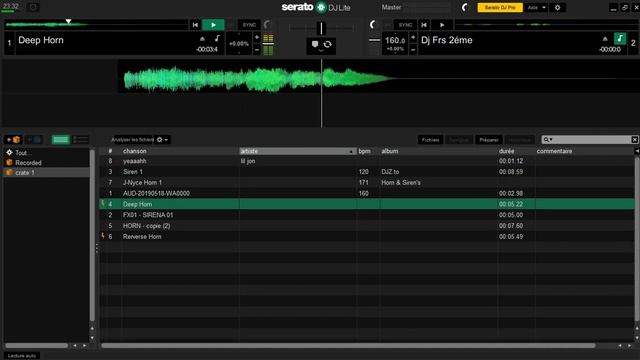Click deck 1 beatgrid meter icon

(x=268, y=44)
